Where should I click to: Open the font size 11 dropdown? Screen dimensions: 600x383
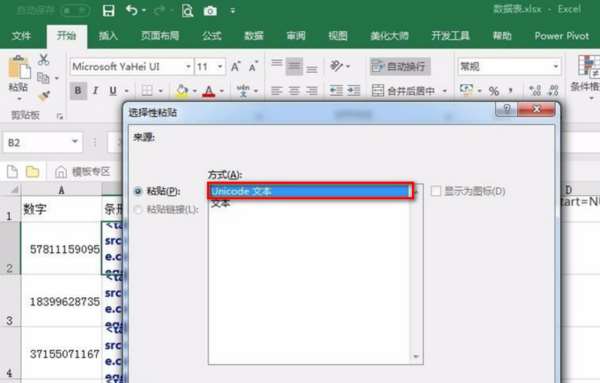coord(220,67)
